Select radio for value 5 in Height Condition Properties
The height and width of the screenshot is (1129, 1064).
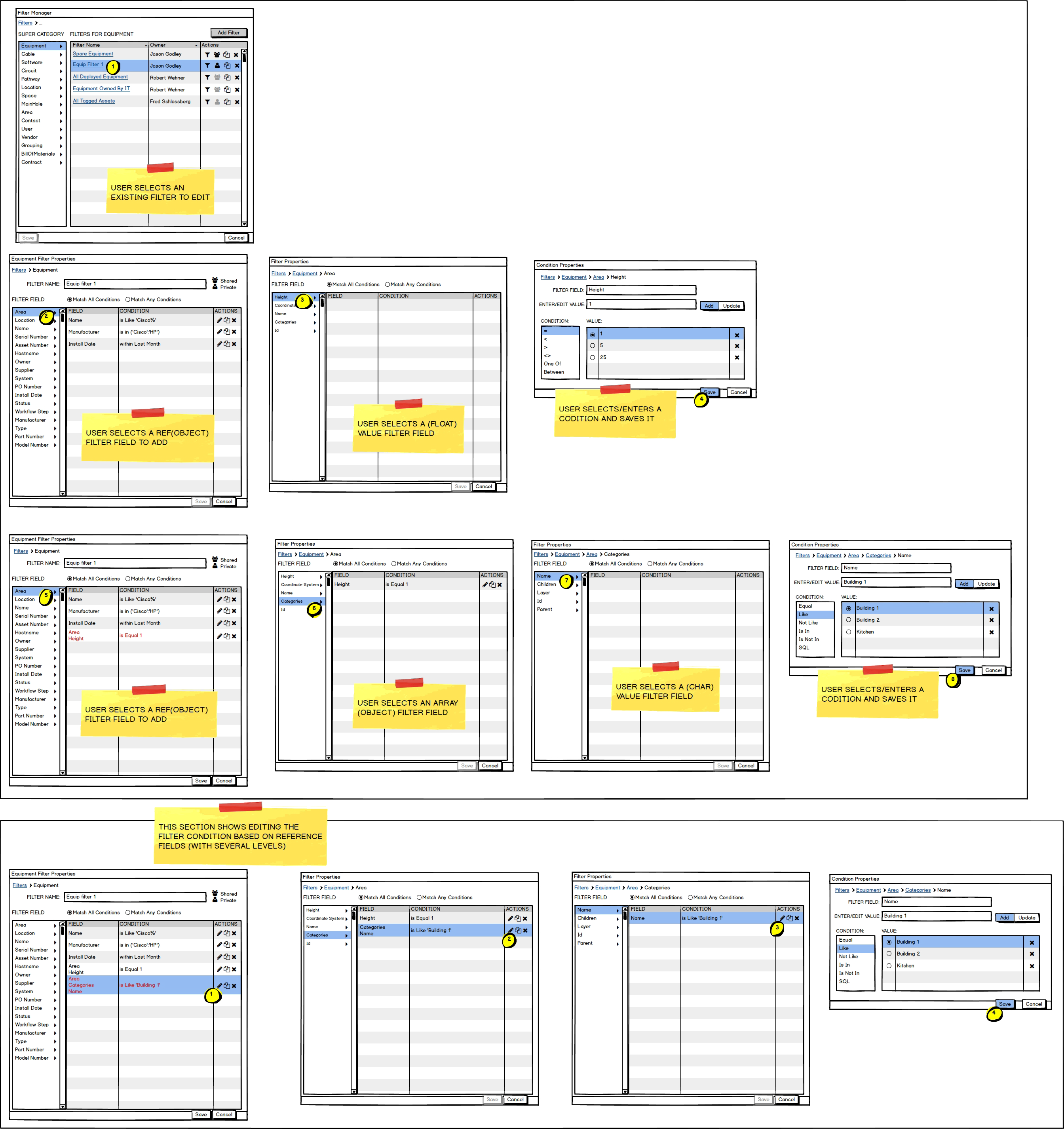pyautogui.click(x=592, y=346)
